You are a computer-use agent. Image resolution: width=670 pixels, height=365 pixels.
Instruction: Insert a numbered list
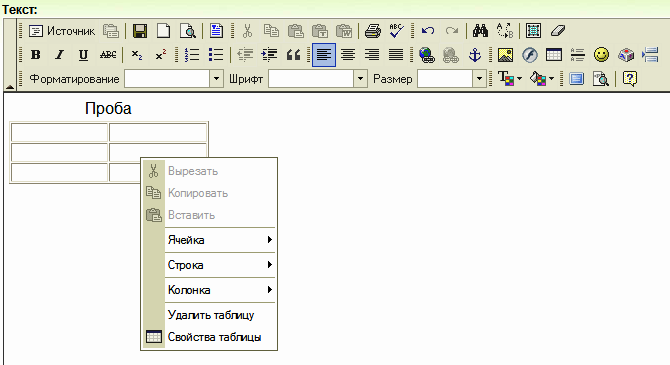click(x=192, y=55)
